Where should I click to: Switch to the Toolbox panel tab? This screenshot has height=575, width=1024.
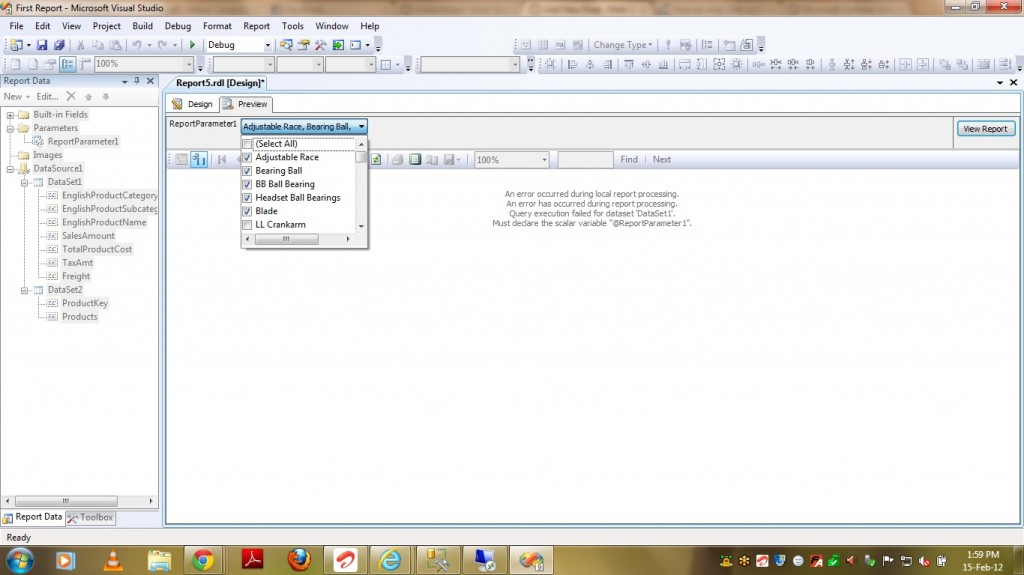[x=91, y=518]
